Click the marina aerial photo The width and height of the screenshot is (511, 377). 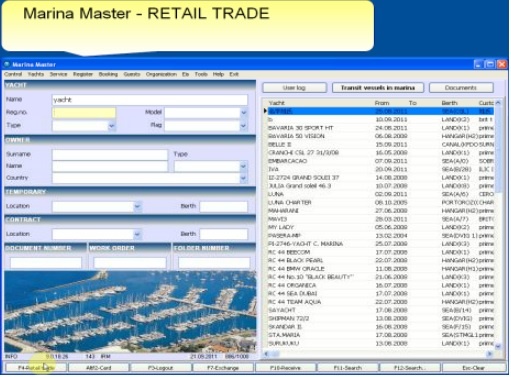130,312
